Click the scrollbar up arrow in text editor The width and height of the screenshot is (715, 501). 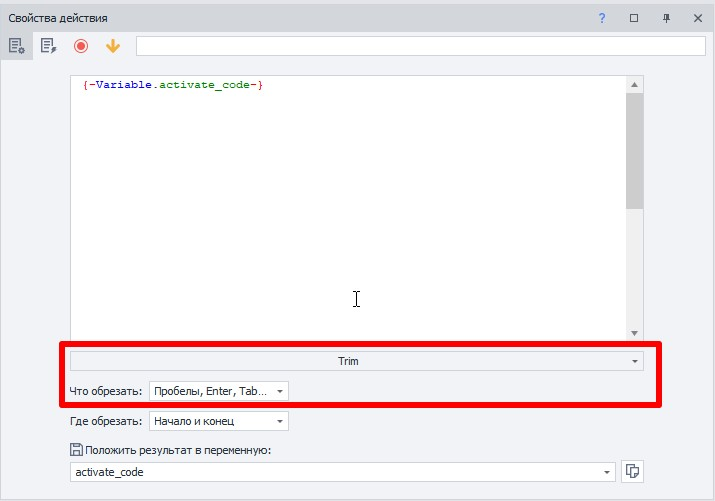pyautogui.click(x=634, y=85)
